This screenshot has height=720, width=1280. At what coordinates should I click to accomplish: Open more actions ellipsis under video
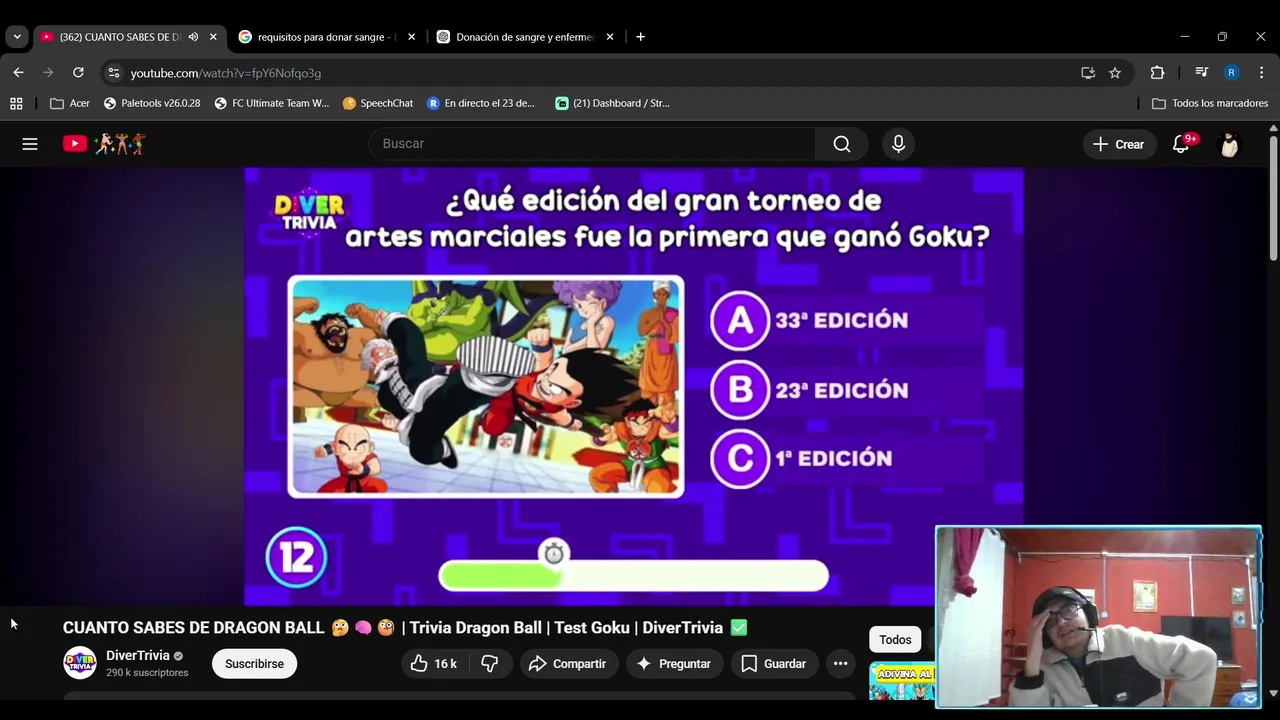click(x=840, y=664)
